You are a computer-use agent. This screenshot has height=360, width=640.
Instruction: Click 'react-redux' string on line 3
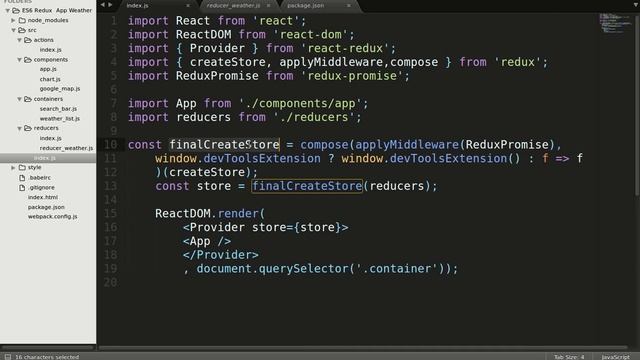(345, 49)
